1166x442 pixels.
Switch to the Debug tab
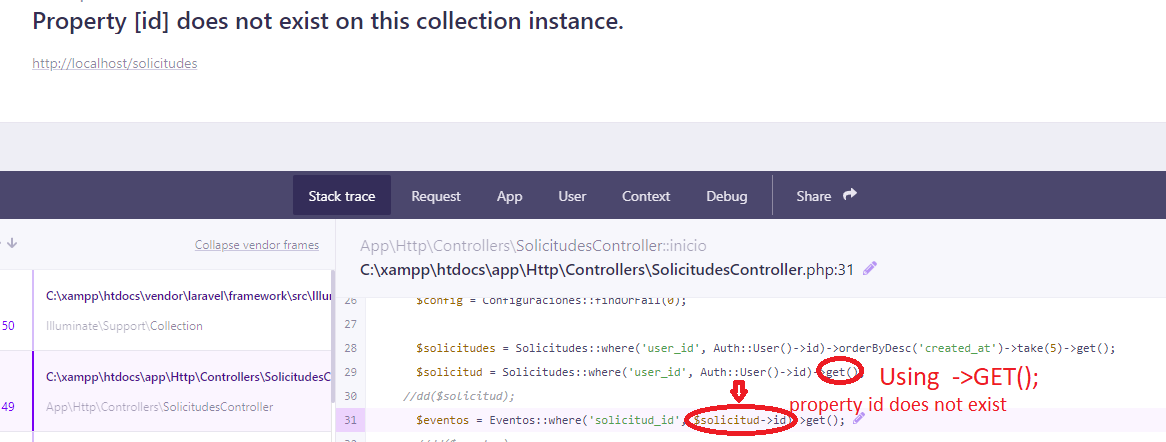[x=727, y=196]
